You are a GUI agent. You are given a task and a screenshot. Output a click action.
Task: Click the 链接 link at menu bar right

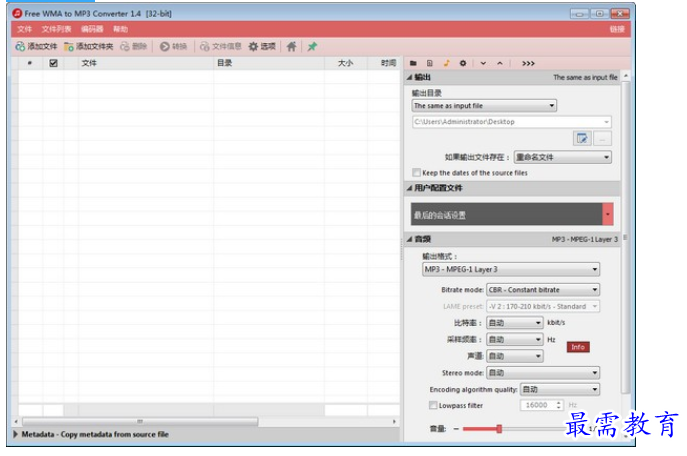617,29
